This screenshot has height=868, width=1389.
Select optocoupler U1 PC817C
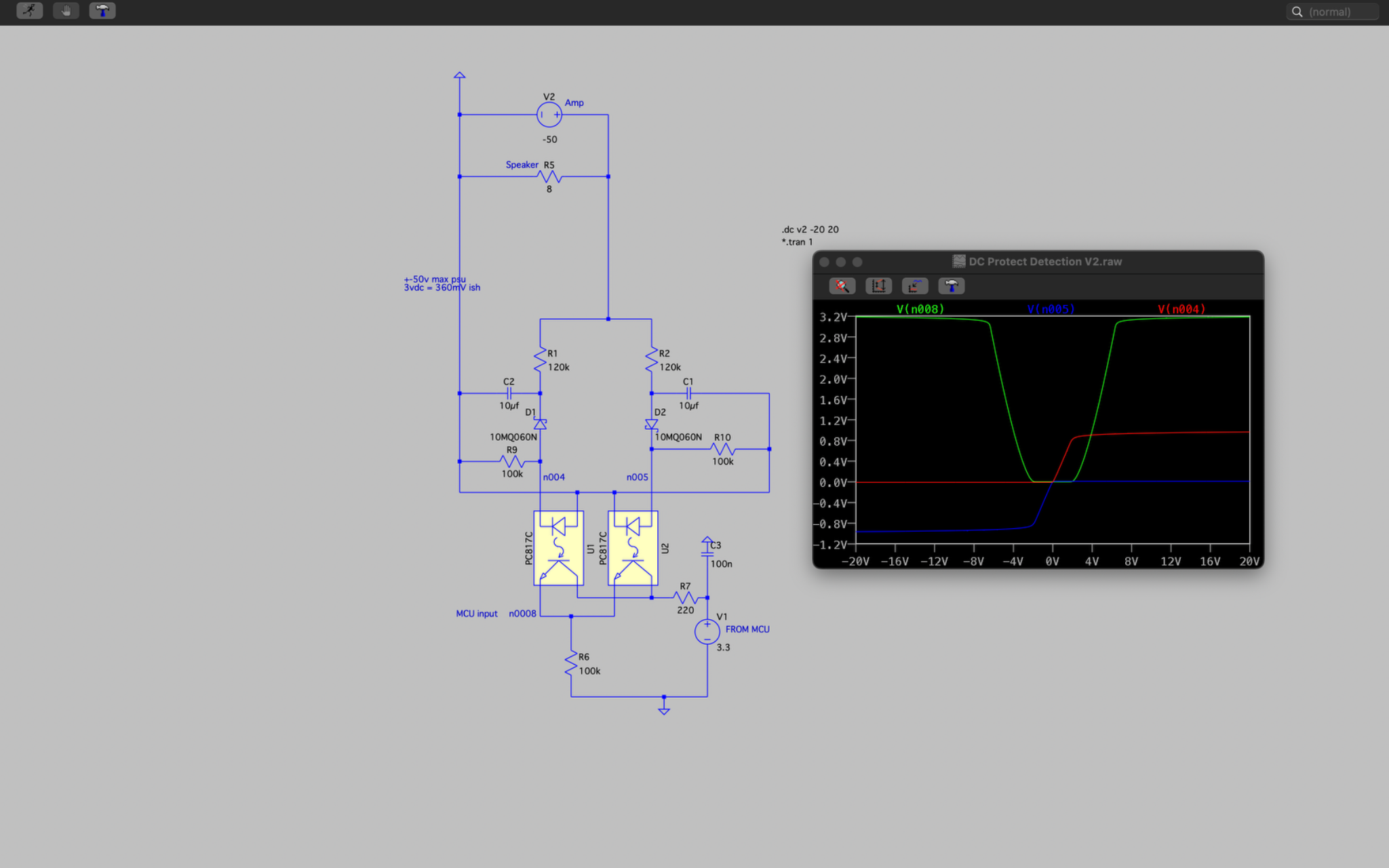(x=559, y=548)
